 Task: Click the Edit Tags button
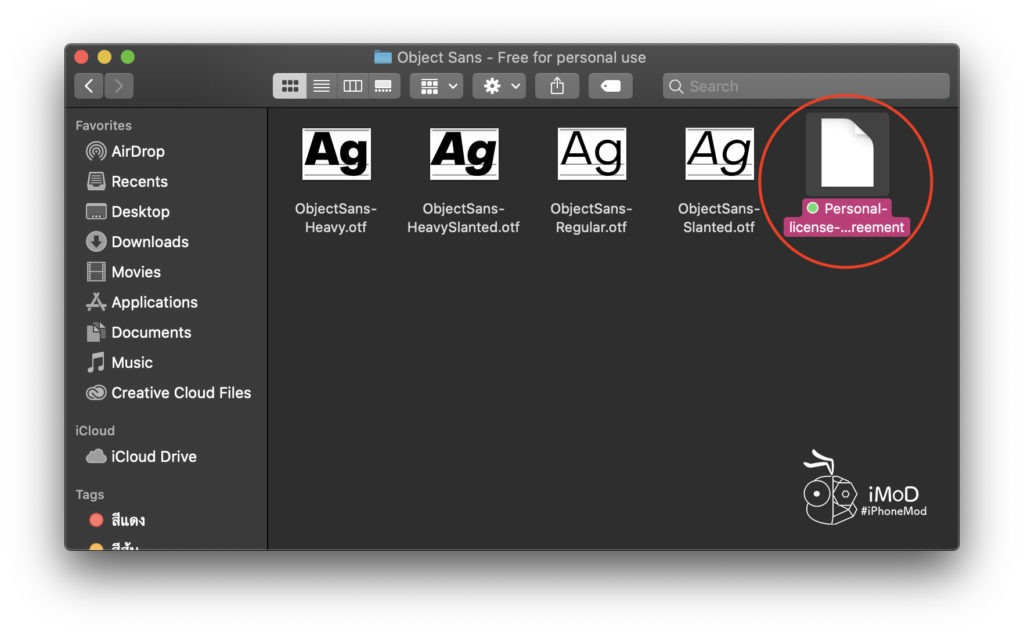pyautogui.click(x=610, y=86)
